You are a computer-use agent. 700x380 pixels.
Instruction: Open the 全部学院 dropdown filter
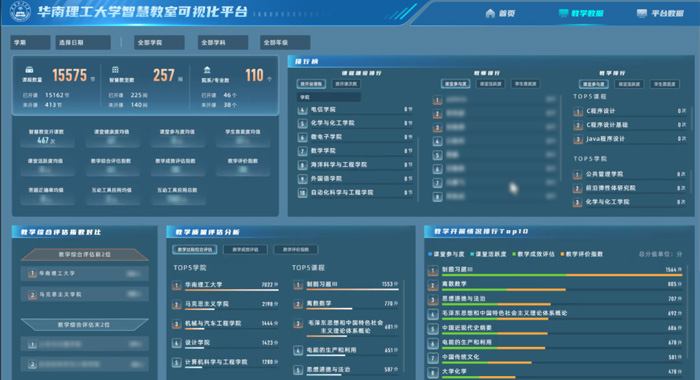tap(159, 42)
